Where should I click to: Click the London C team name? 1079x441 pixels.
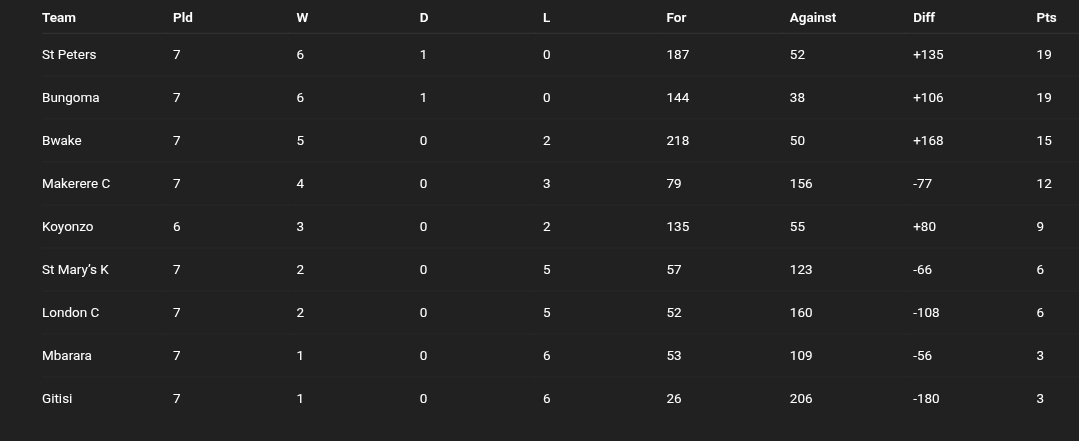[70, 313]
